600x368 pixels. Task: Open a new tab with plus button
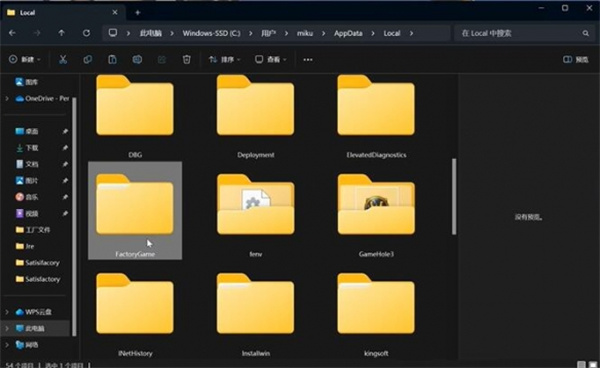(x=137, y=13)
